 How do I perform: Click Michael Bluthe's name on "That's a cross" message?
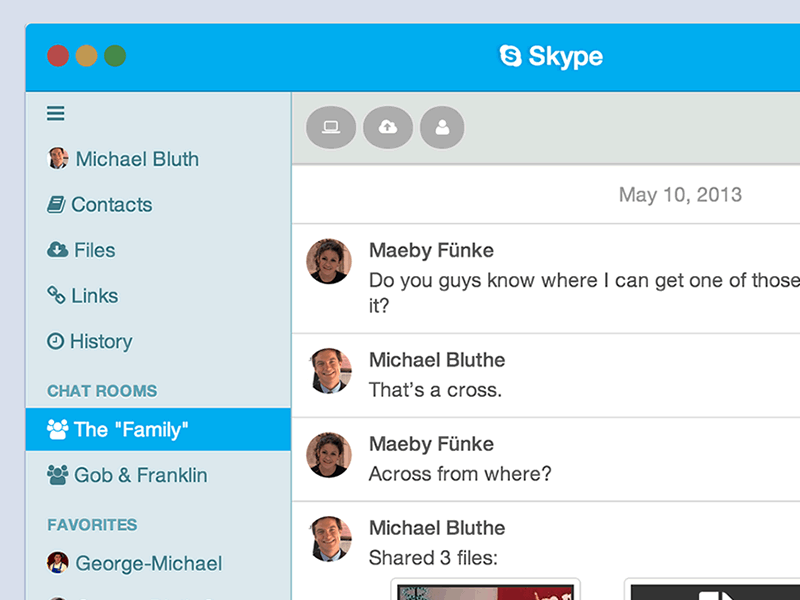pos(437,360)
